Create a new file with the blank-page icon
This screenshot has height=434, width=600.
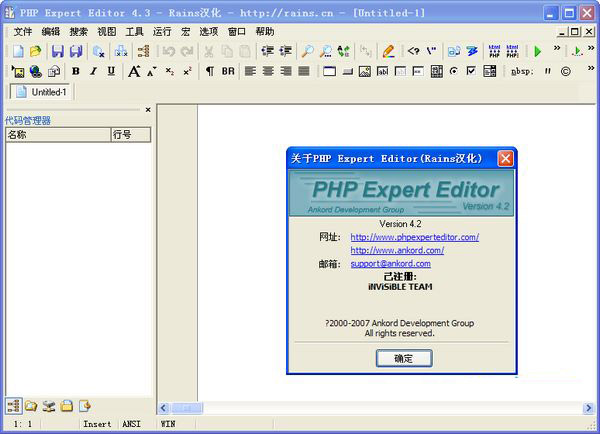(x=18, y=51)
